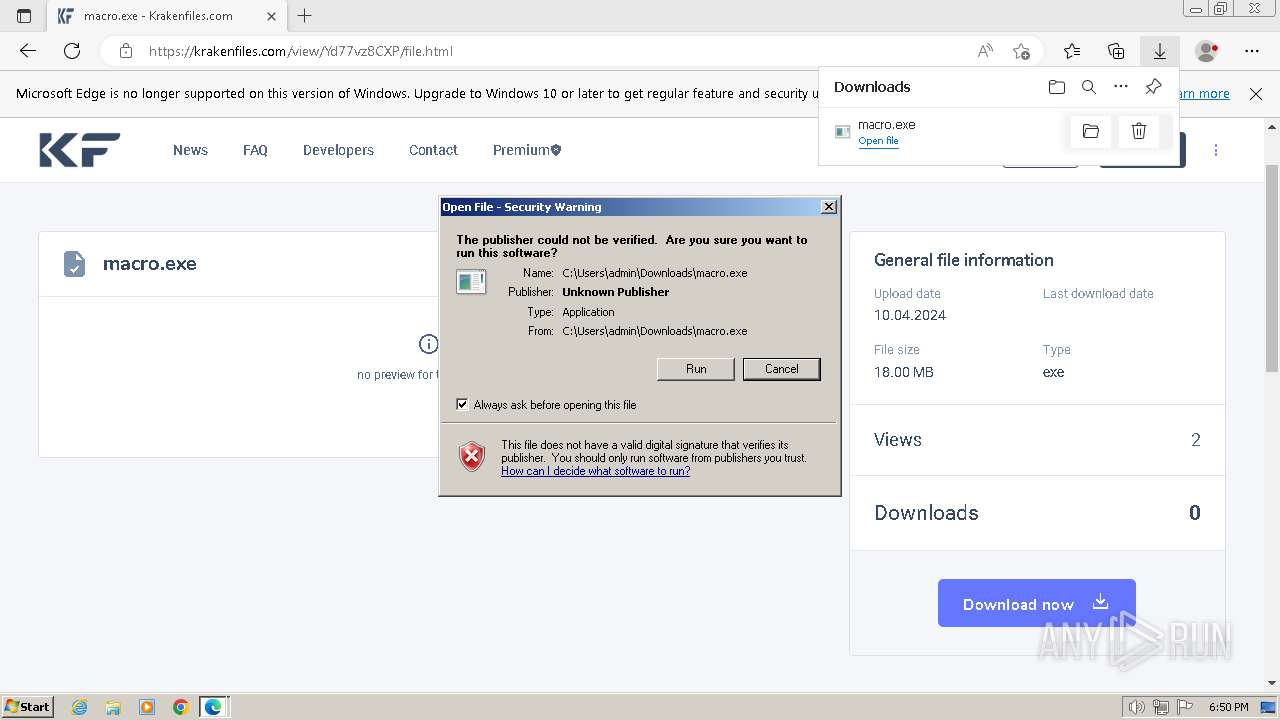Open the Windows Start menu
Viewport: 1280px width, 720px height.
coord(27,707)
